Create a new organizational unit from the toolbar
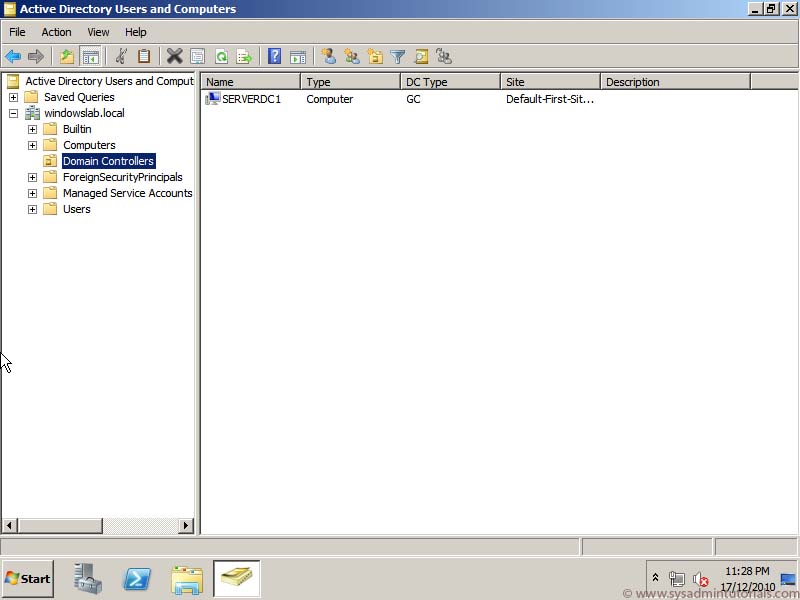This screenshot has height=600, width=800. coord(375,56)
